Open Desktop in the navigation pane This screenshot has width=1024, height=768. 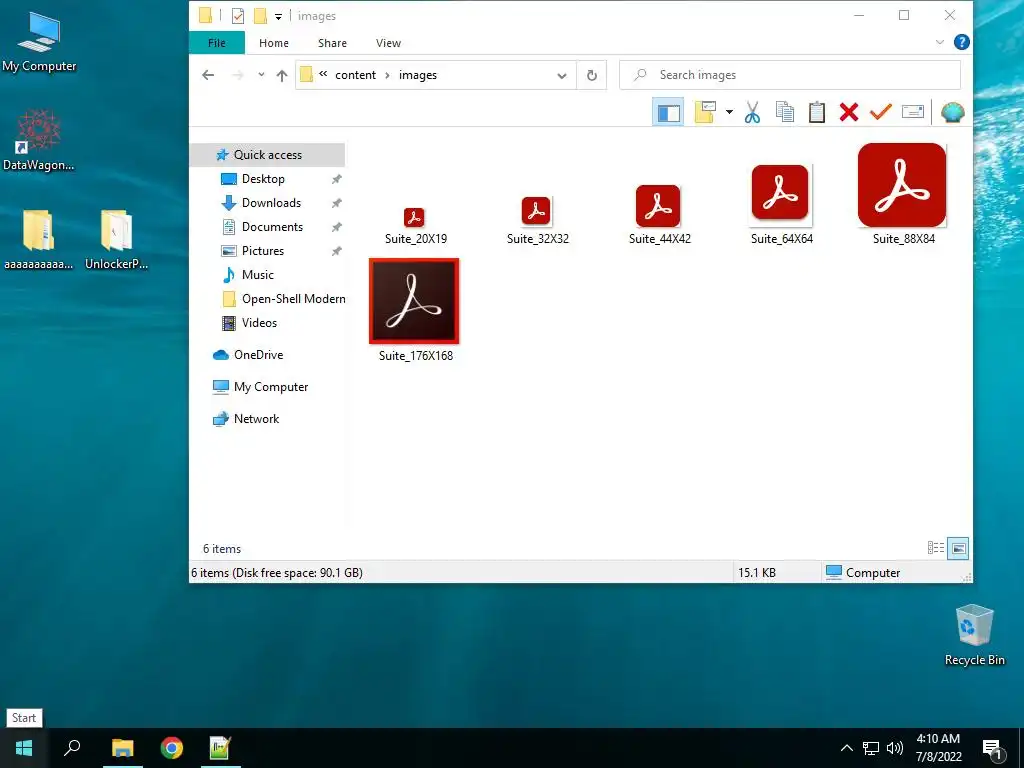(263, 179)
